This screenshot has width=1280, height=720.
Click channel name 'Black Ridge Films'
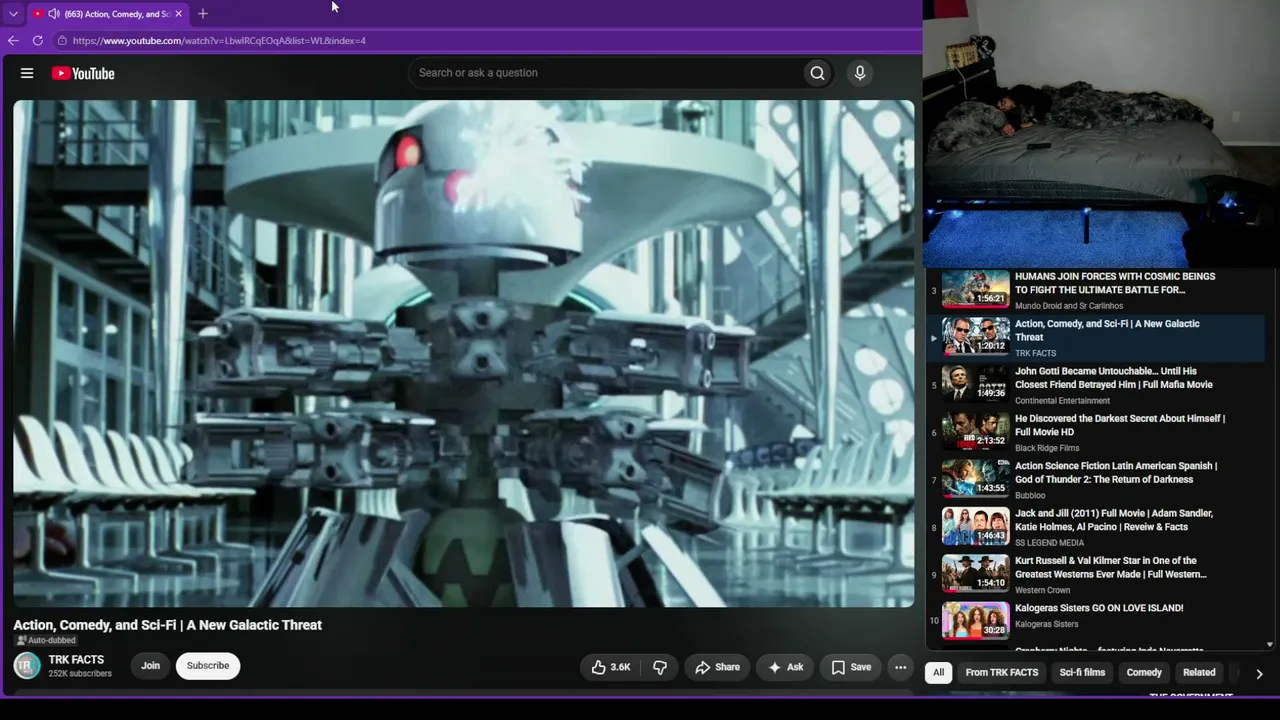(1047, 448)
